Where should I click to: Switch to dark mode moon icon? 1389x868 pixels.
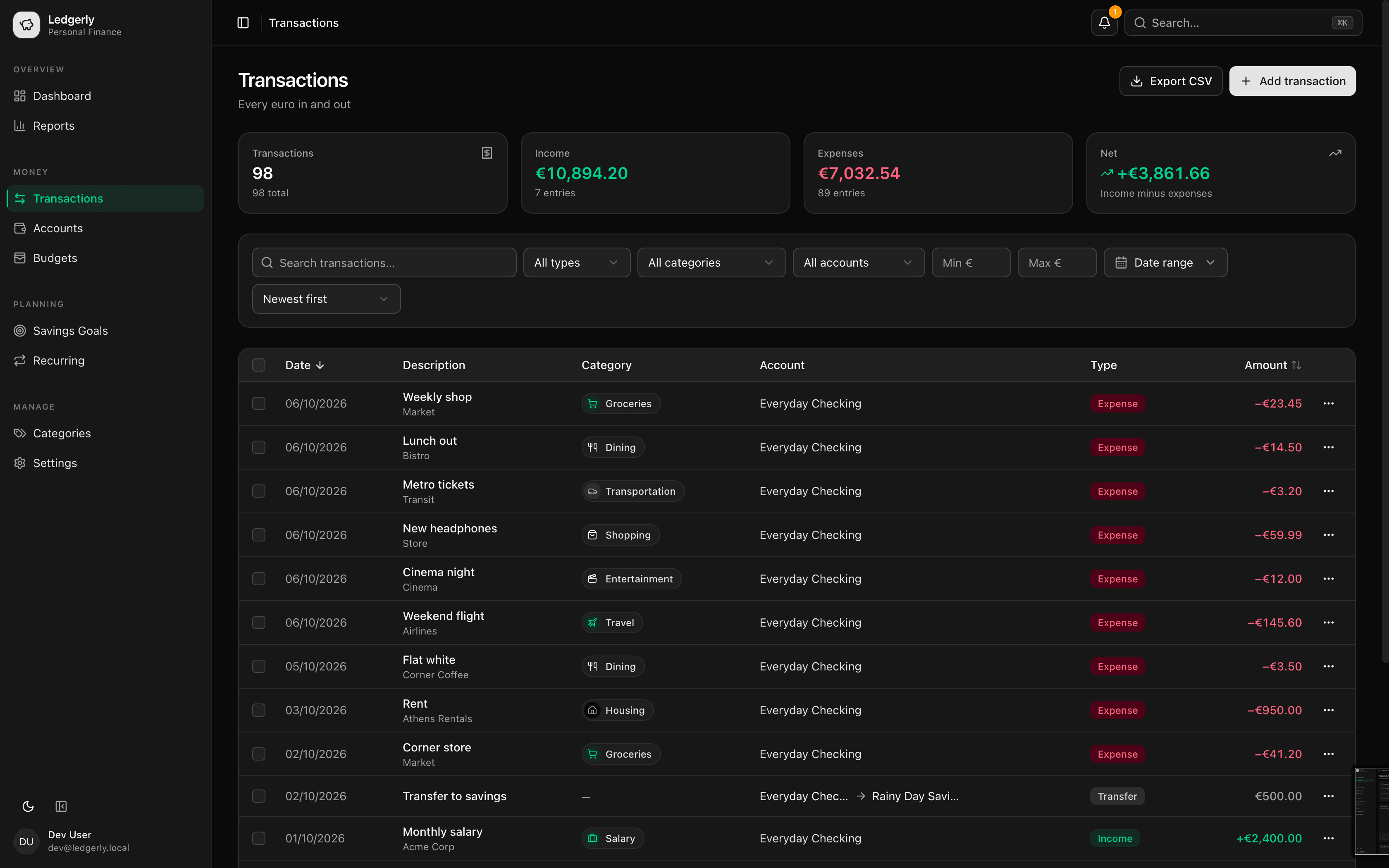(x=28, y=806)
